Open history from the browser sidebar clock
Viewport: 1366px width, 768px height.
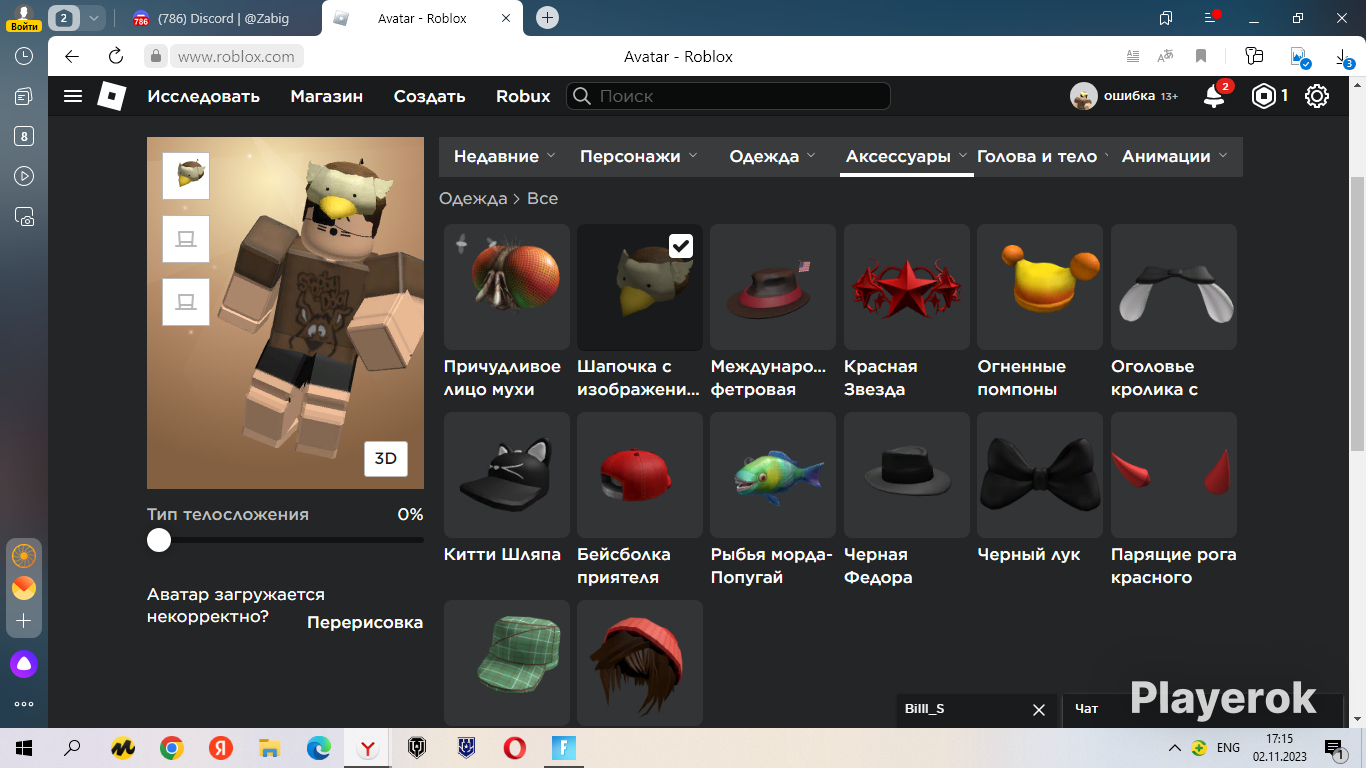pyautogui.click(x=24, y=57)
